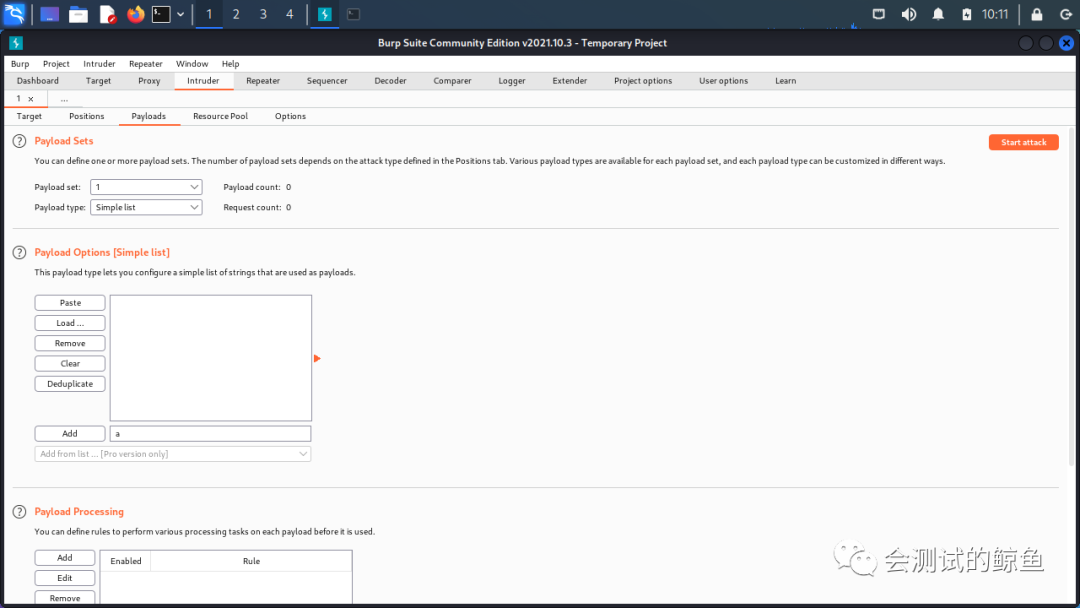1080x608 pixels.
Task: Open the Resource Pool sub-tab
Action: click(x=220, y=116)
